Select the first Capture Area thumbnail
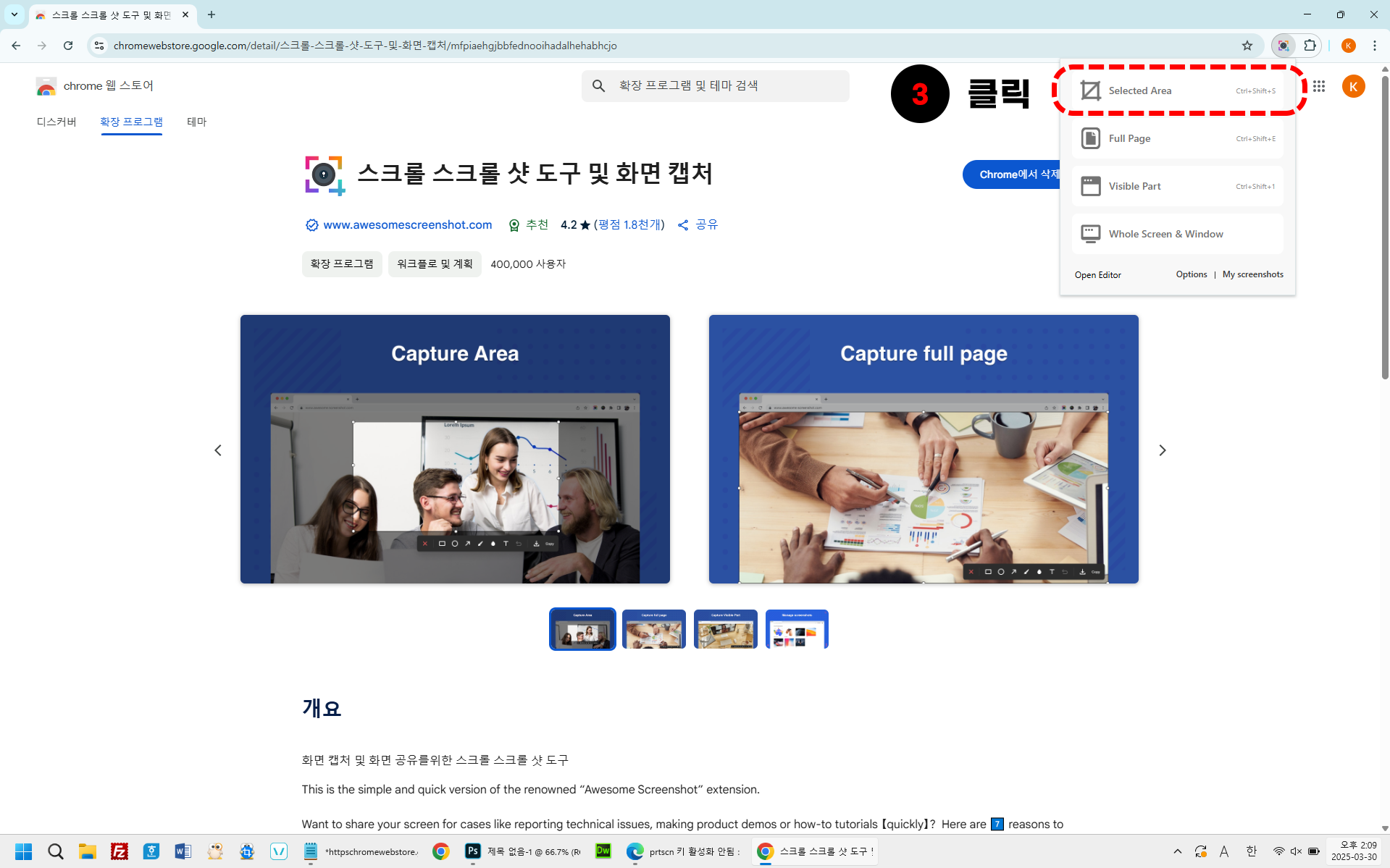The image size is (1390, 868). [x=582, y=629]
